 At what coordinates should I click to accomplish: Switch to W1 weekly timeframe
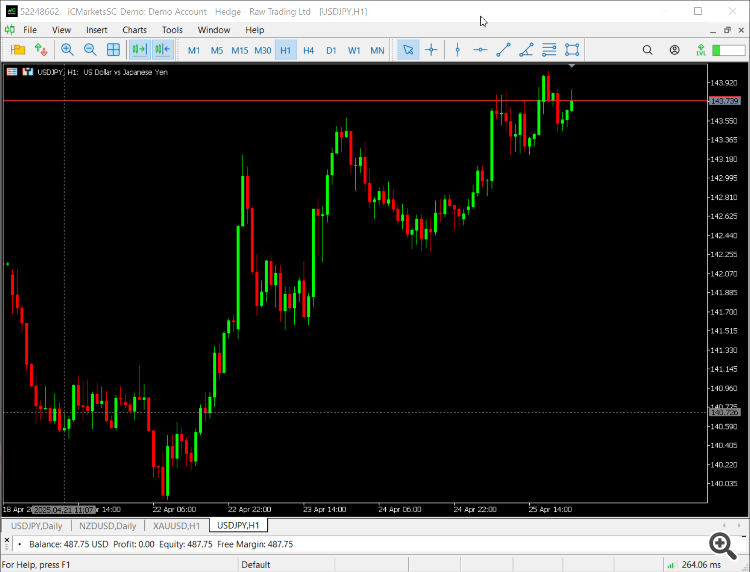point(354,50)
